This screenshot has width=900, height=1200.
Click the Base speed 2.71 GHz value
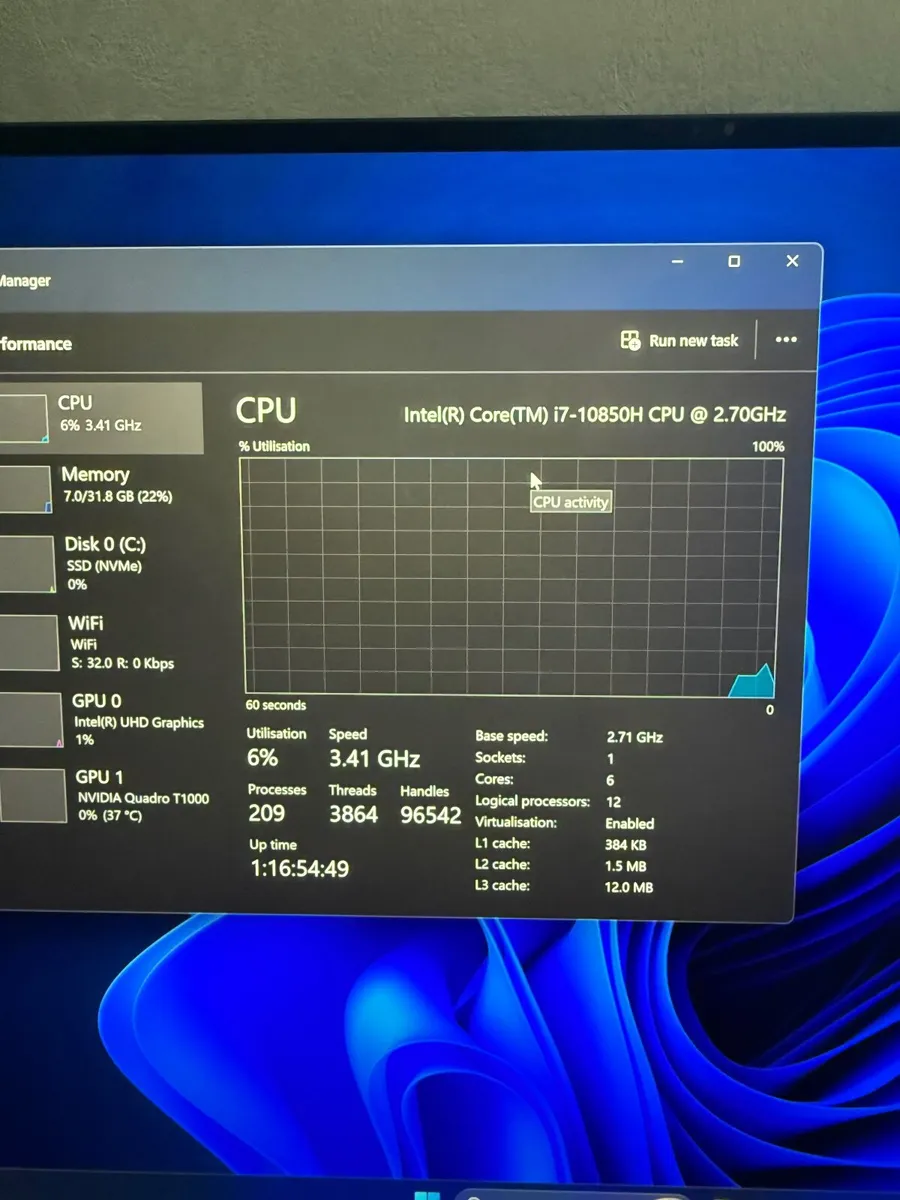pos(635,737)
